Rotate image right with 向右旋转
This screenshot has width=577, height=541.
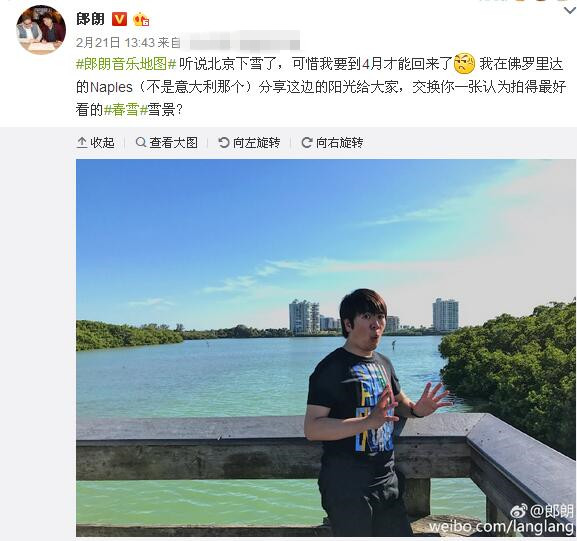(332, 142)
